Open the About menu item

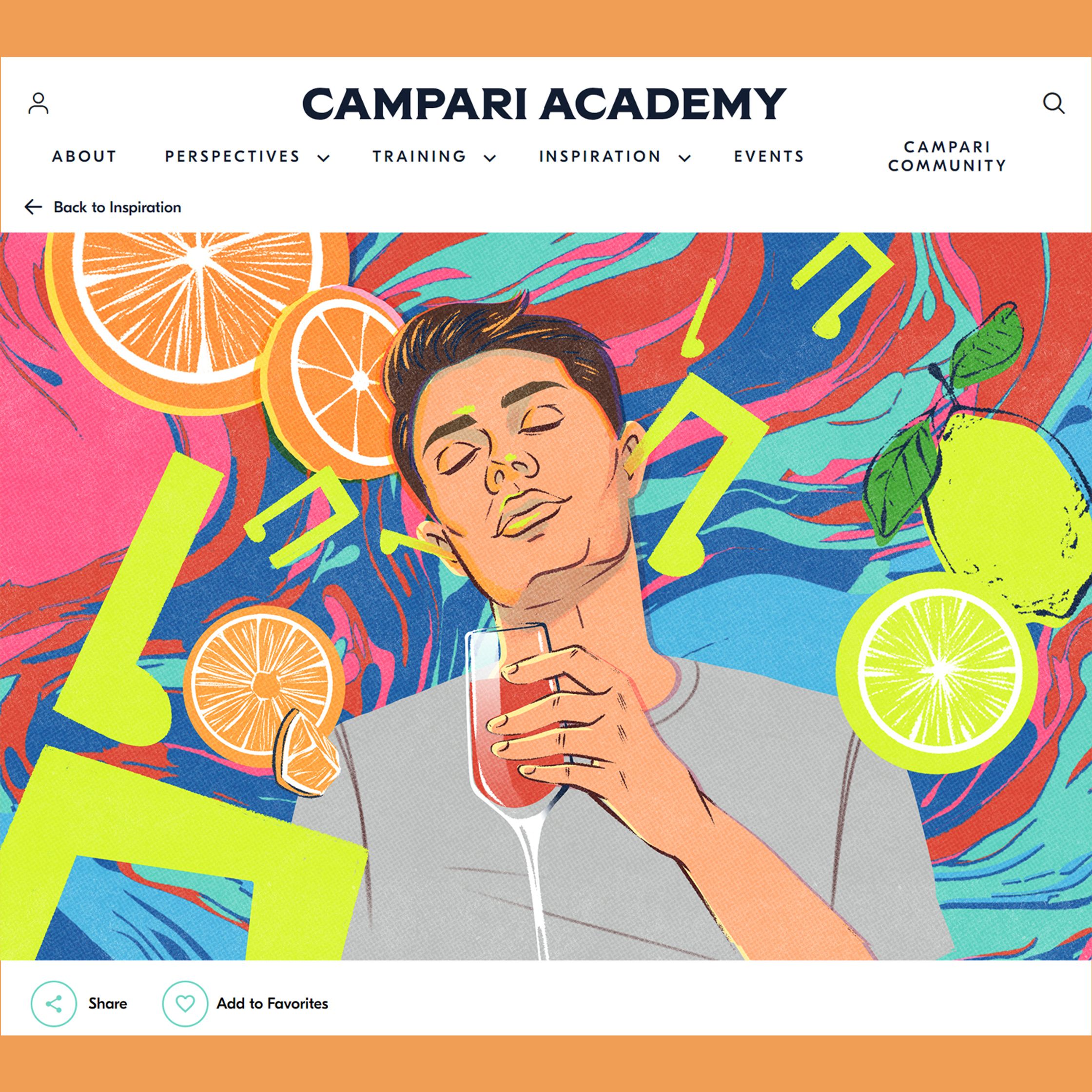(x=84, y=156)
